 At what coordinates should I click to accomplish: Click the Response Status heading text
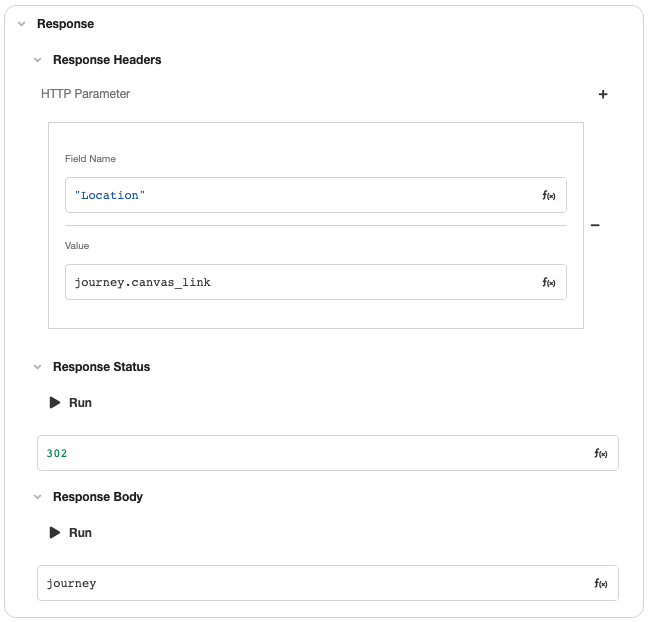[x=101, y=367]
